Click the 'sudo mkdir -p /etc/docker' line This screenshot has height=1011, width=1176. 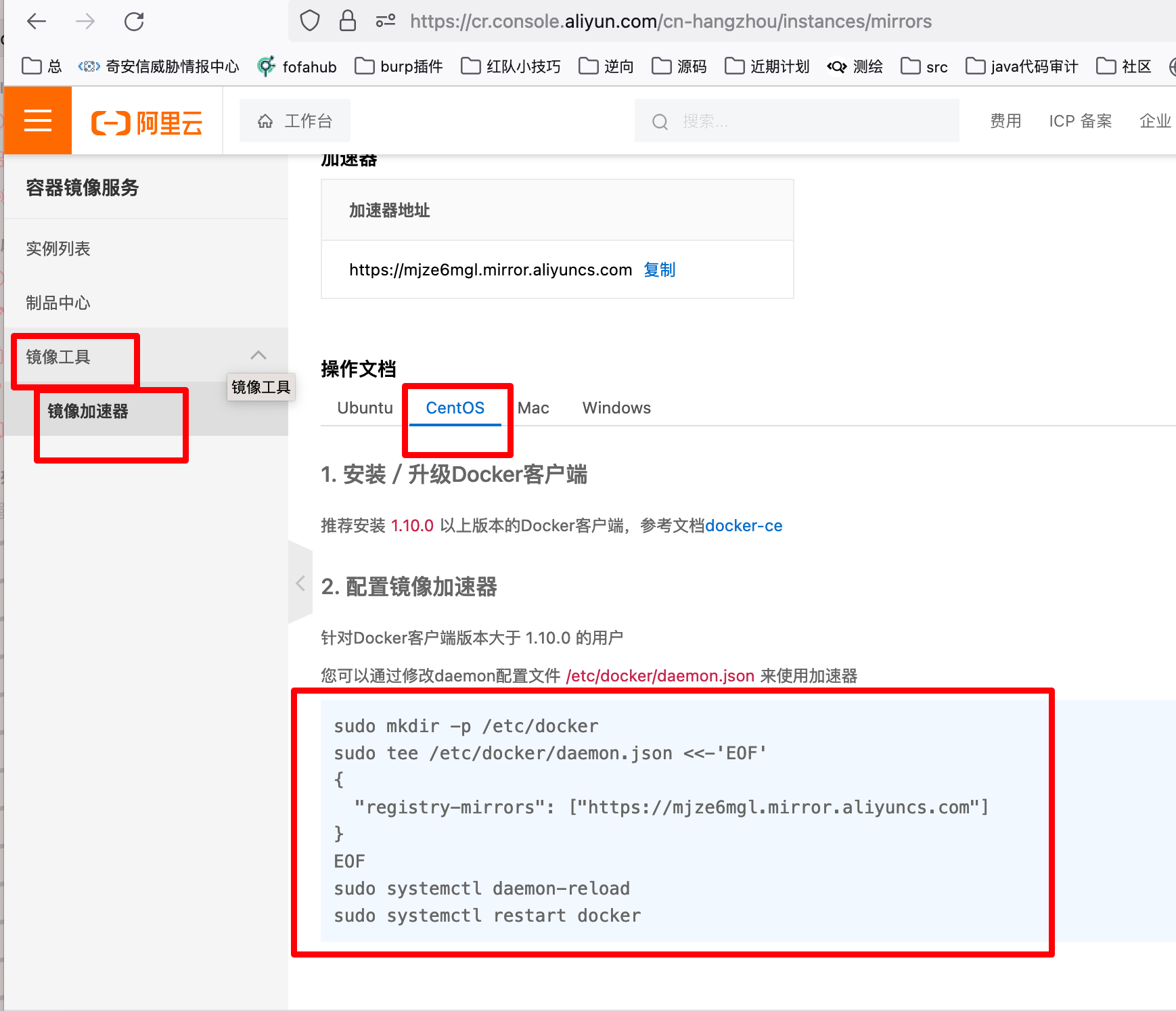466,726
